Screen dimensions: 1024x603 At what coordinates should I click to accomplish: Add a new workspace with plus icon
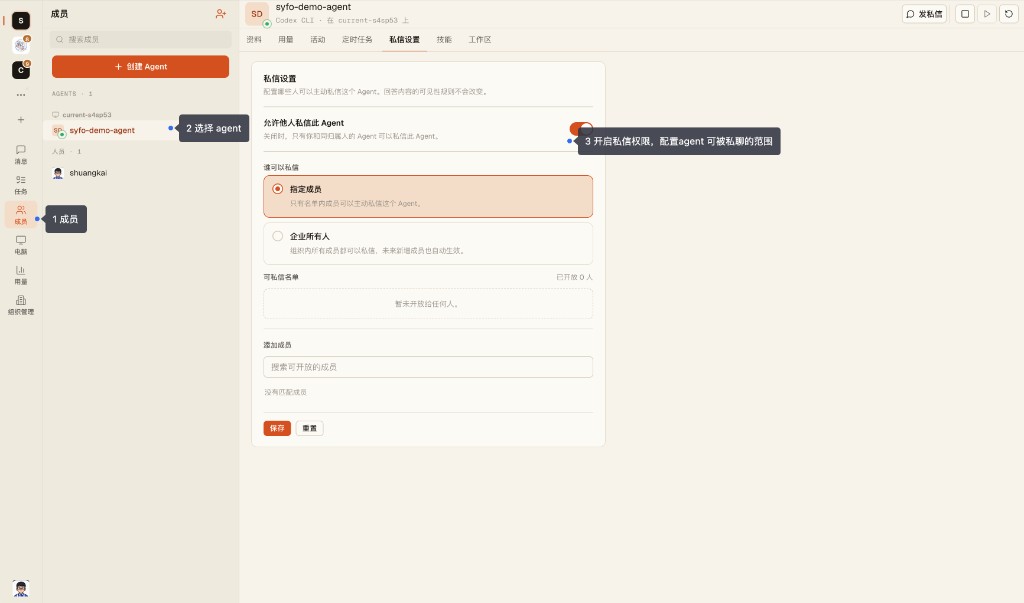pos(21,120)
